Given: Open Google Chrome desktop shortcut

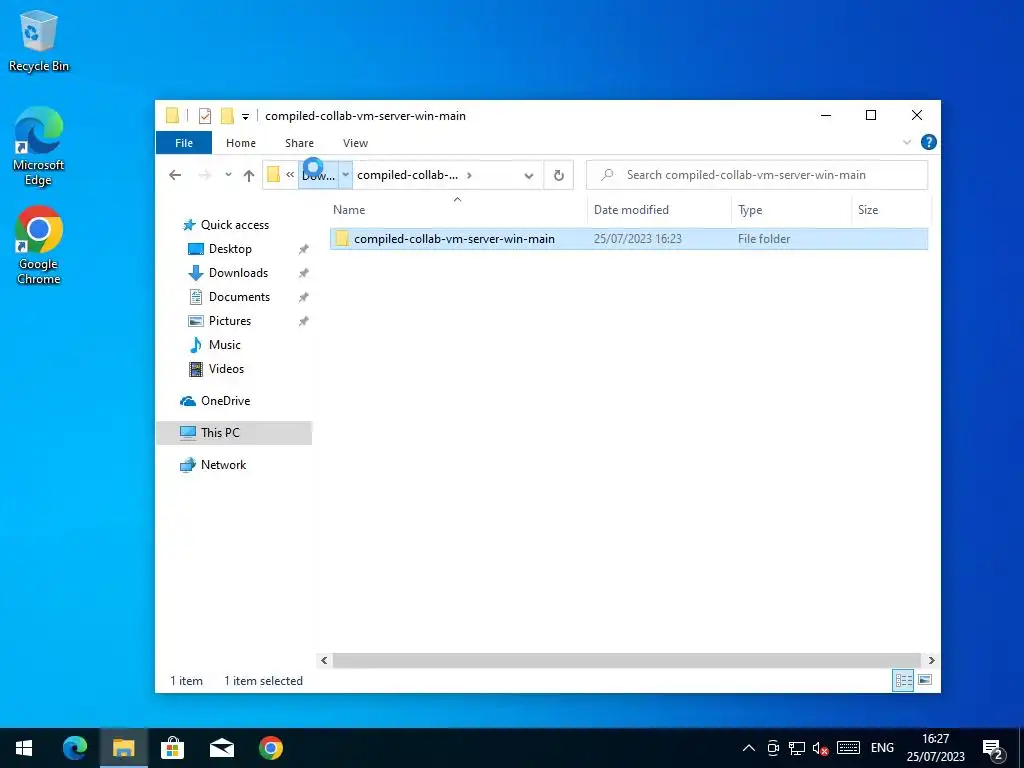Looking at the screenshot, I should [39, 246].
